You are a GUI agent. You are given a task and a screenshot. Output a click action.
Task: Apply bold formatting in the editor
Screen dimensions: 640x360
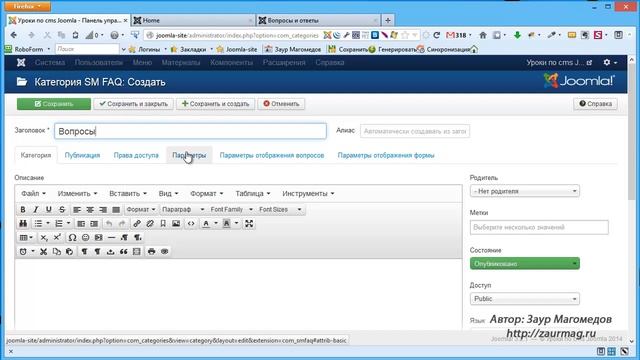tap(23, 209)
